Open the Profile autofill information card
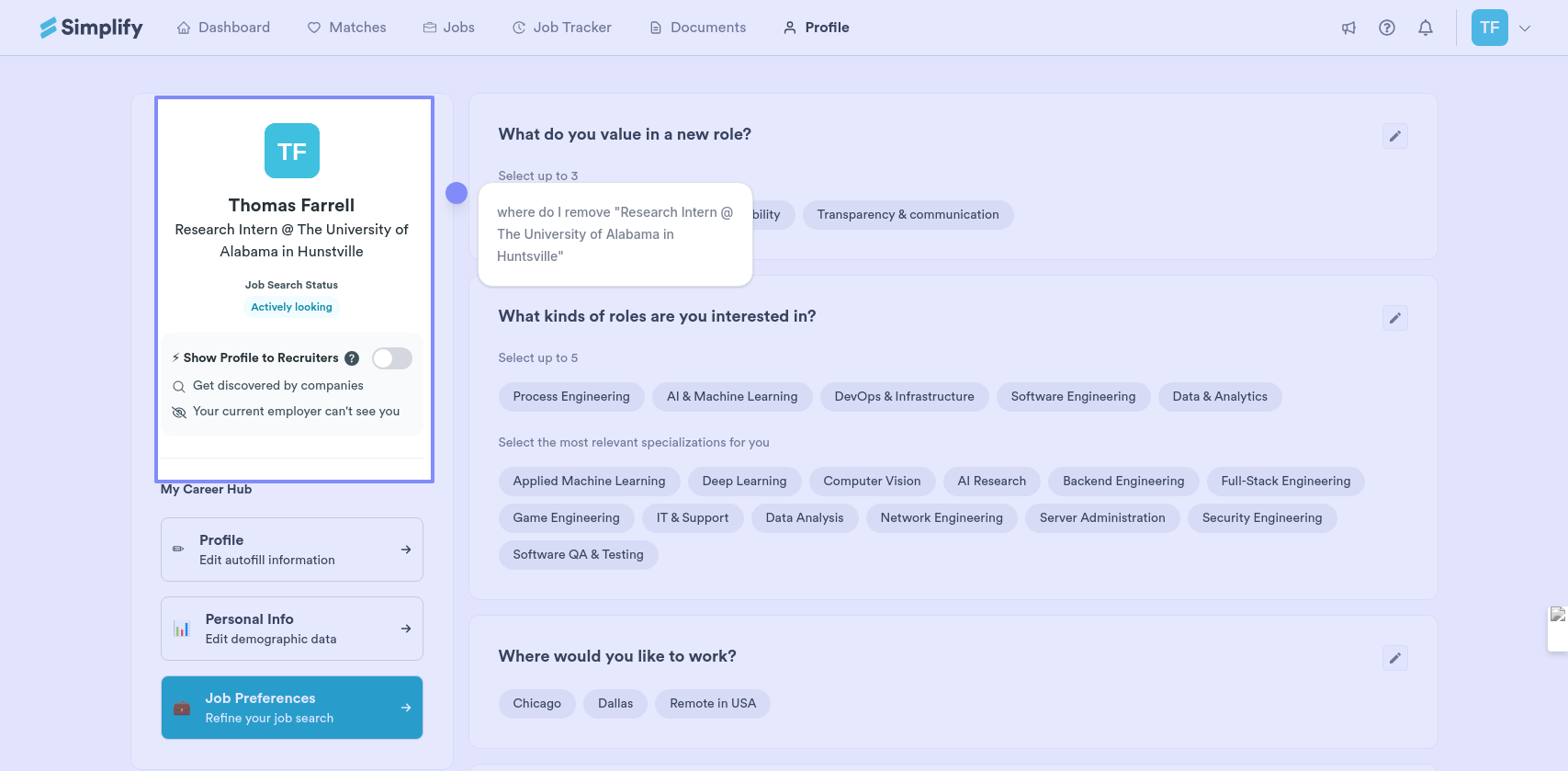This screenshot has width=1568, height=771. point(292,550)
